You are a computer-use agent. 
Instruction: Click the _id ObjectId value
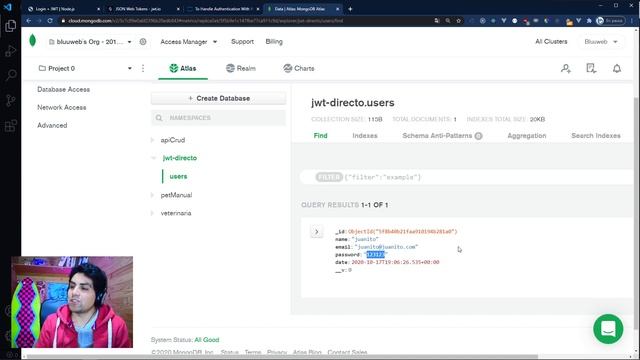point(402,231)
